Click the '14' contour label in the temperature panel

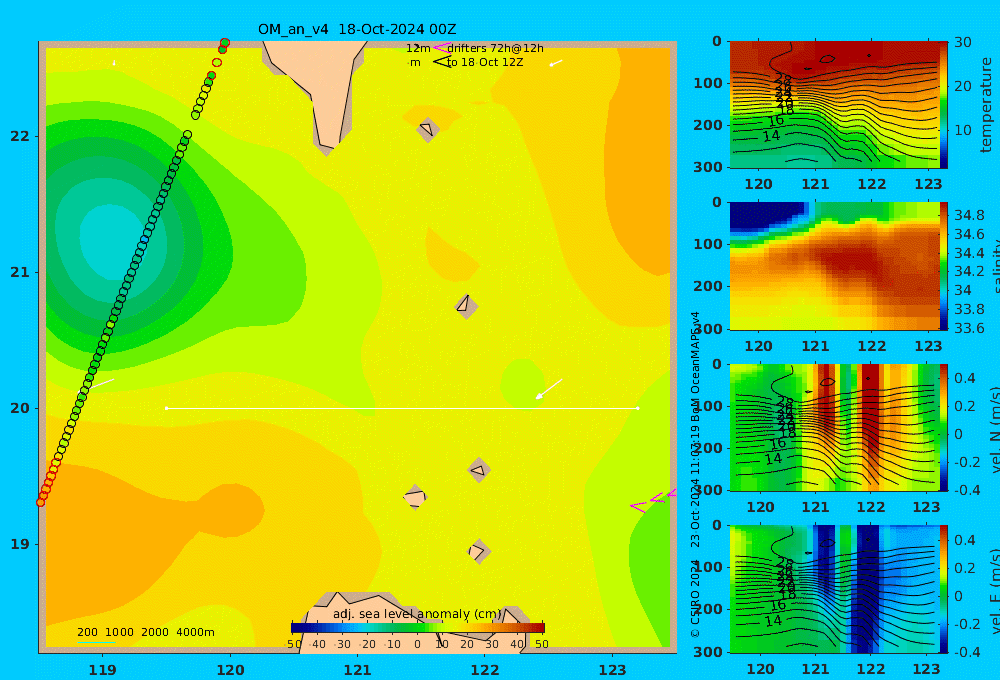coord(771,136)
